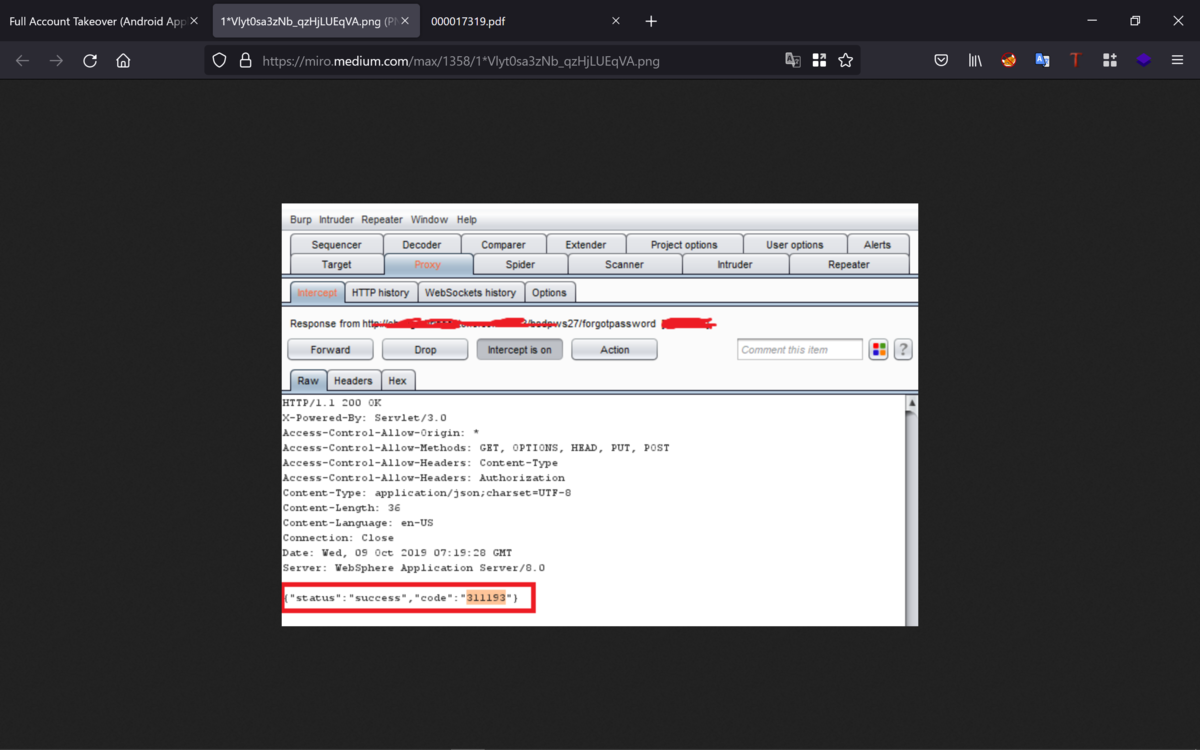
Task: Click the Server: WebSphere Application Server/8.0 line
Action: pos(414,568)
